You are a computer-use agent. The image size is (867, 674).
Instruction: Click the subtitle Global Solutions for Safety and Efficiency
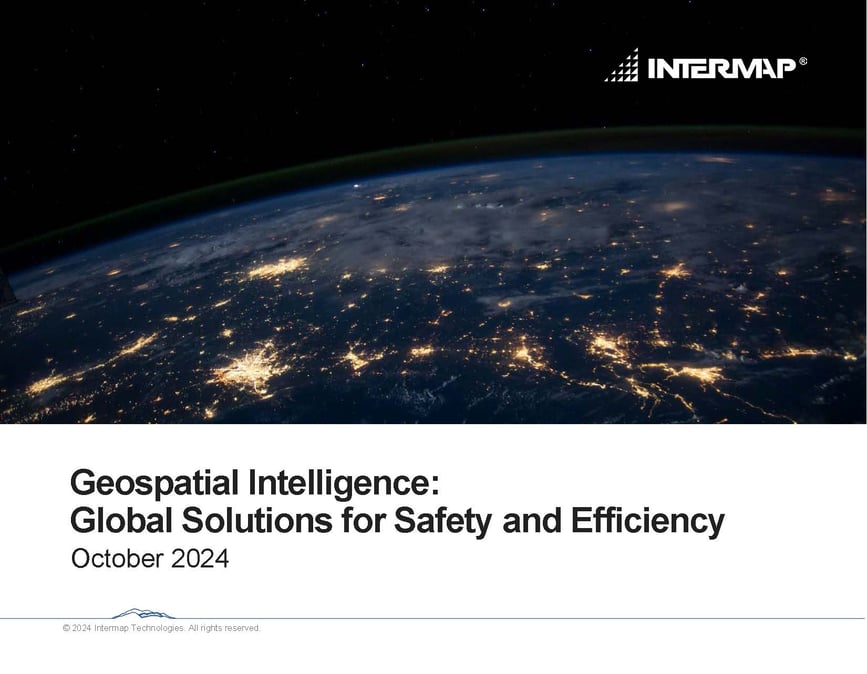[x=397, y=519]
